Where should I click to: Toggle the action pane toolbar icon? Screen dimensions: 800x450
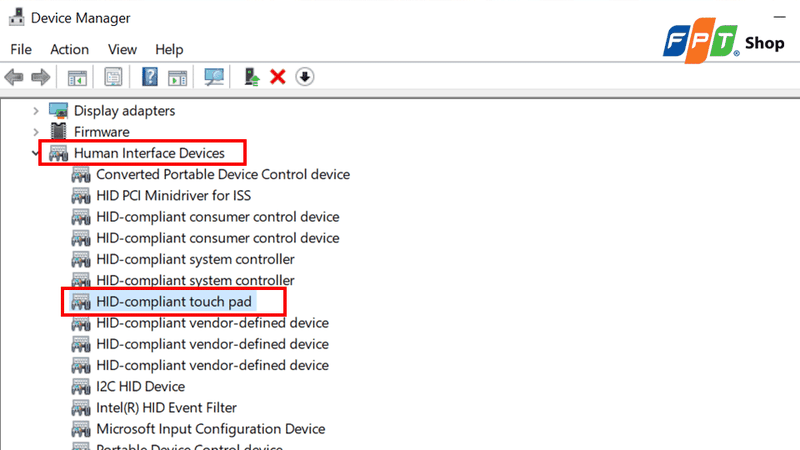click(x=178, y=78)
